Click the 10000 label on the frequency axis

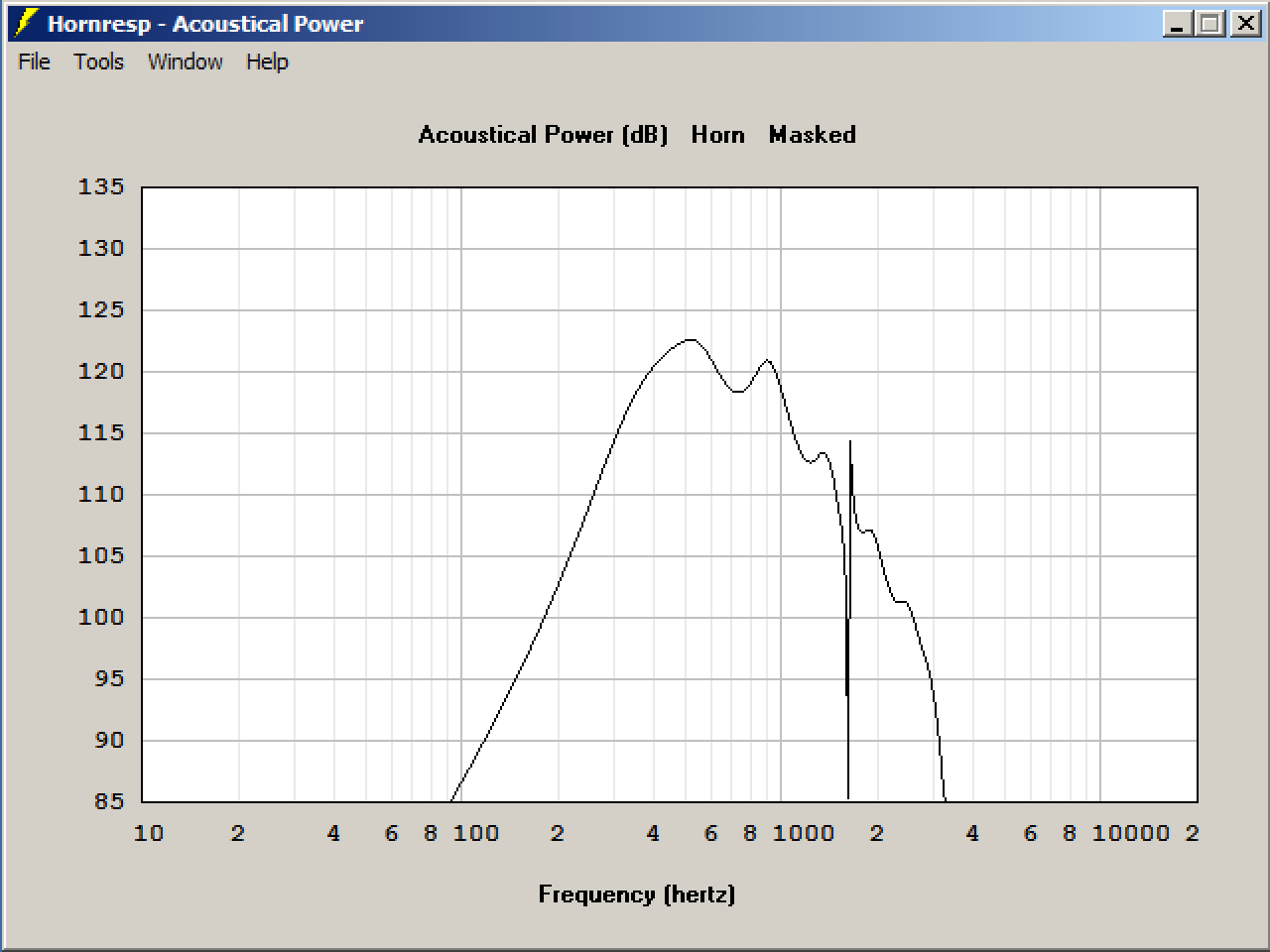coord(1130,833)
